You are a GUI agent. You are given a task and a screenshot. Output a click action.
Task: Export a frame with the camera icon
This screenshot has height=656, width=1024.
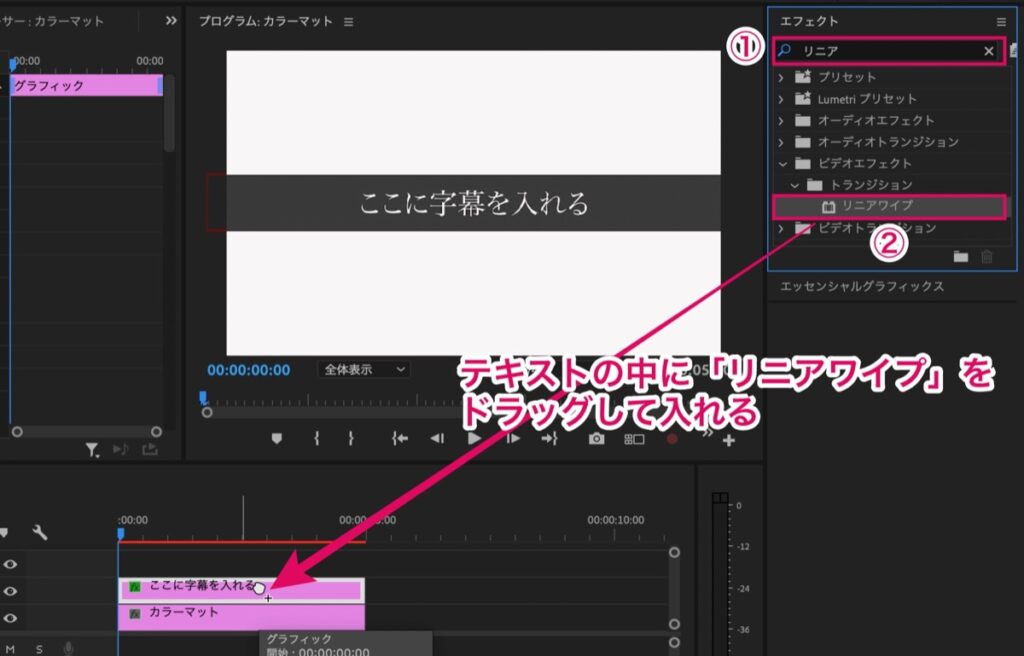tap(596, 439)
